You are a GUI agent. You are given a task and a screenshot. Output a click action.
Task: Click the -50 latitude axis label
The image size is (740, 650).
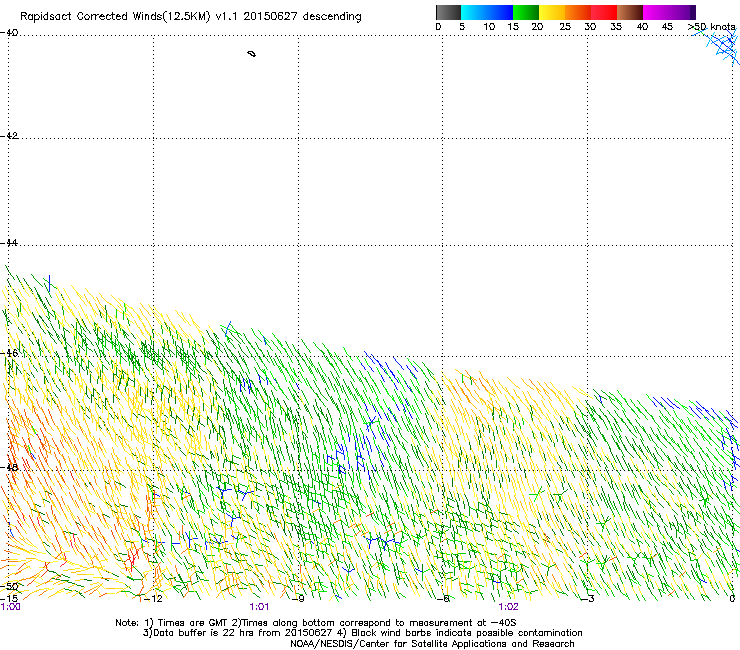pos(9,586)
